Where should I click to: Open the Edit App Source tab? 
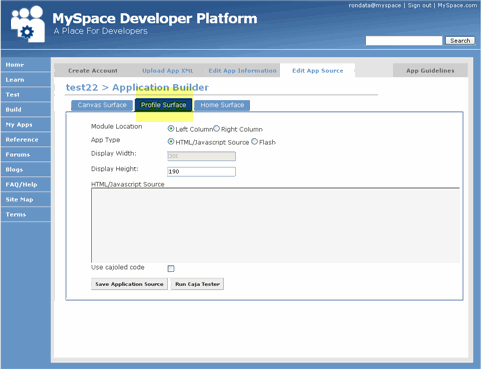click(x=318, y=70)
